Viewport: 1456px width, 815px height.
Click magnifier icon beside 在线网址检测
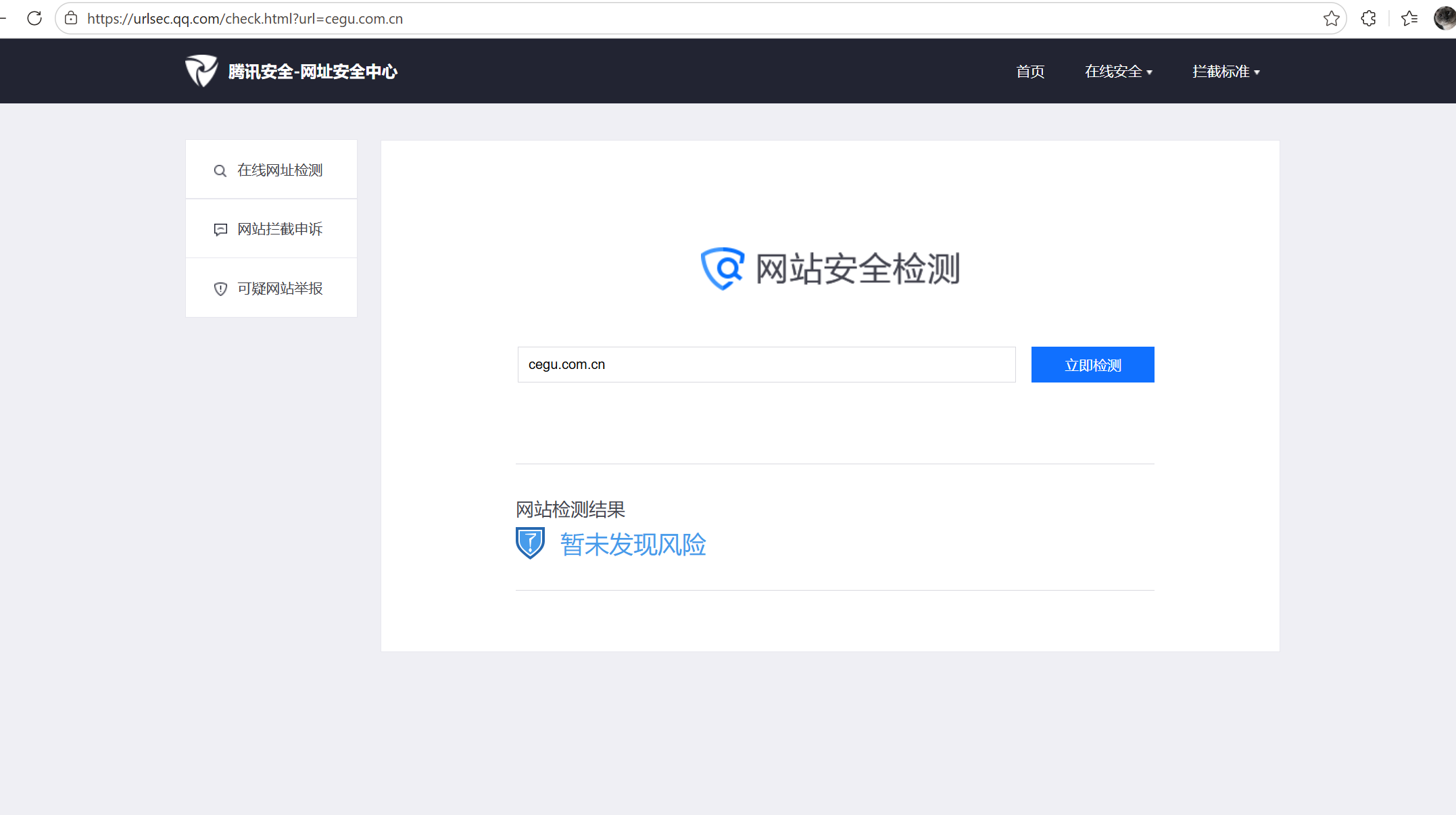[x=220, y=171]
